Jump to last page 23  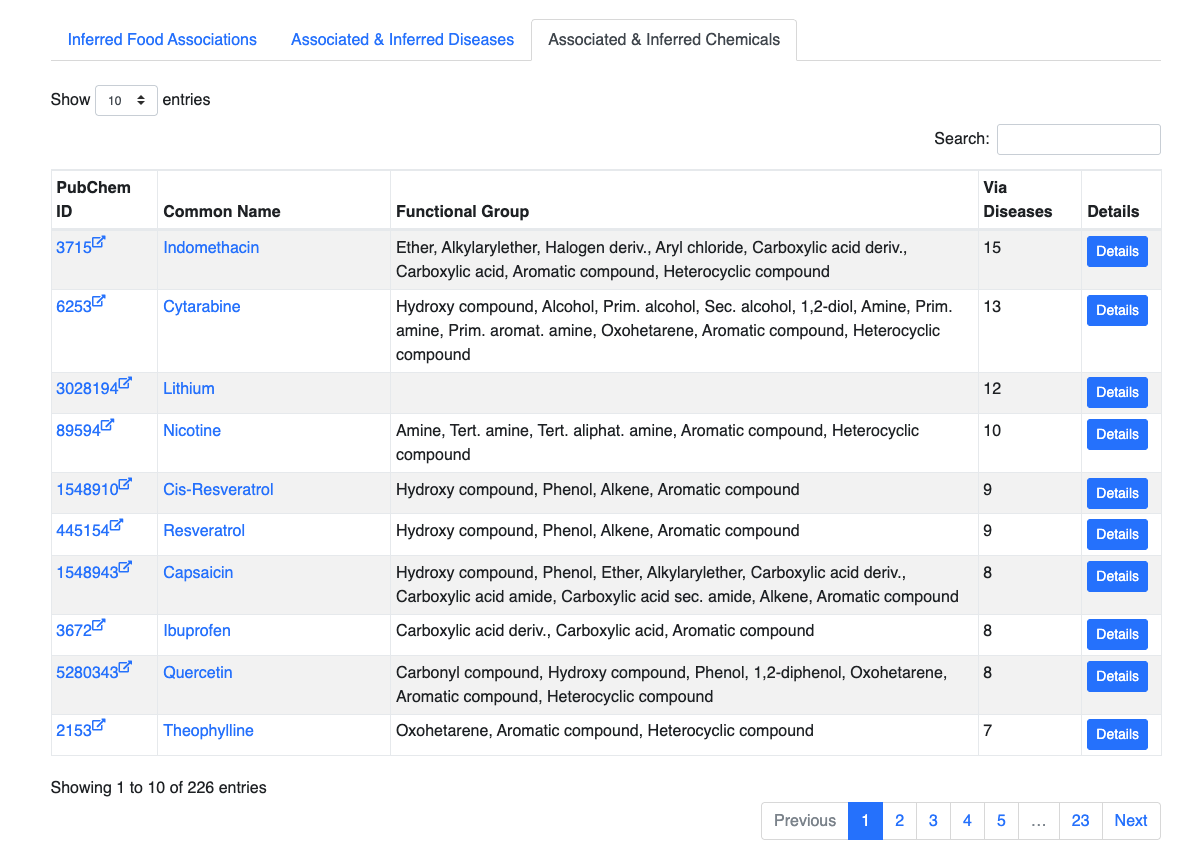[x=1080, y=821]
